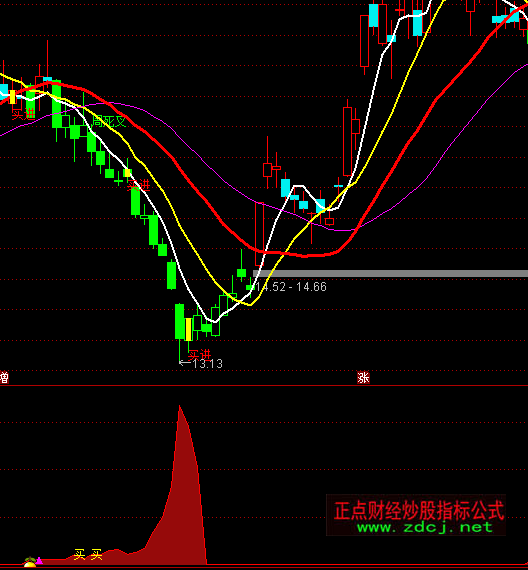This screenshot has height=570, width=528.
Task: Click the arrow pointing to 13.13 low
Action: [185, 362]
